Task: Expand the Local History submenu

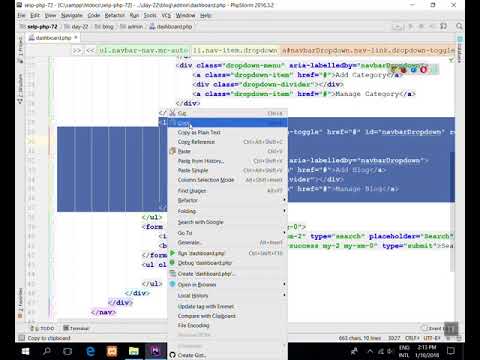Action: (x=228, y=295)
